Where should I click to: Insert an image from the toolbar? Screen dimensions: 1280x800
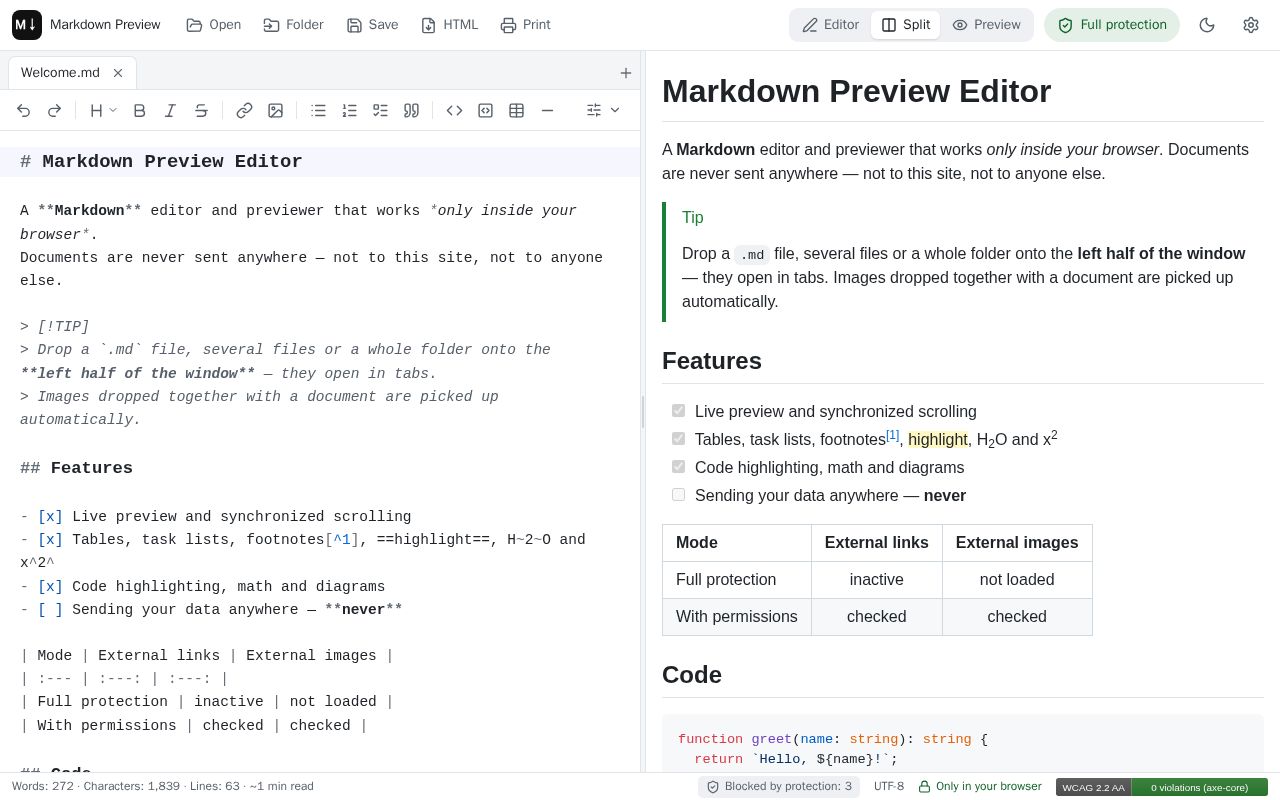[275, 111]
